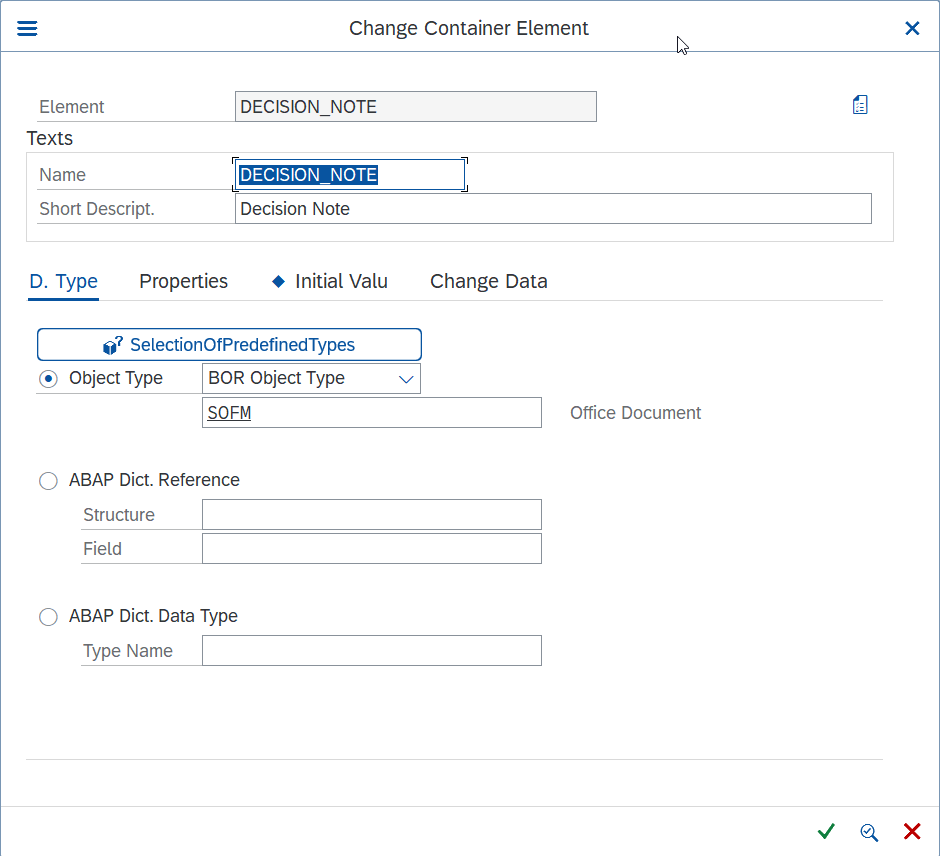Select the ABAP Dict. Reference radio button
940x856 pixels.
click(x=49, y=481)
